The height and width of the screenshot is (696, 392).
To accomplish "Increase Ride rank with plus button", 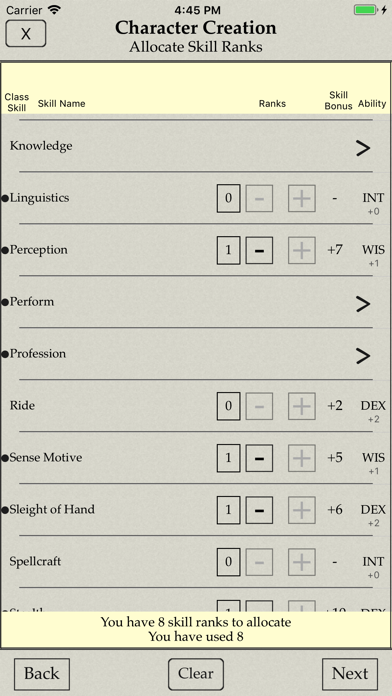I will [302, 406].
